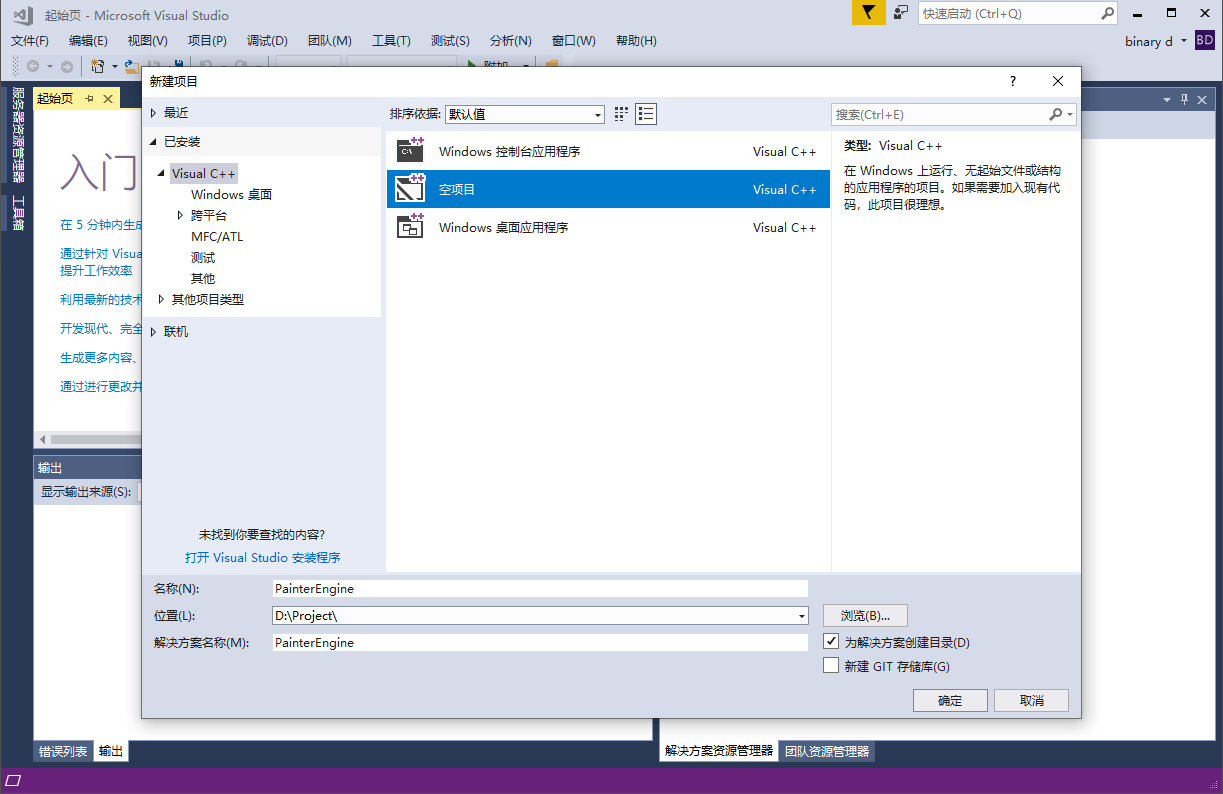Enable the new GIT repository checkbox
The width and height of the screenshot is (1223, 794).
point(831,665)
